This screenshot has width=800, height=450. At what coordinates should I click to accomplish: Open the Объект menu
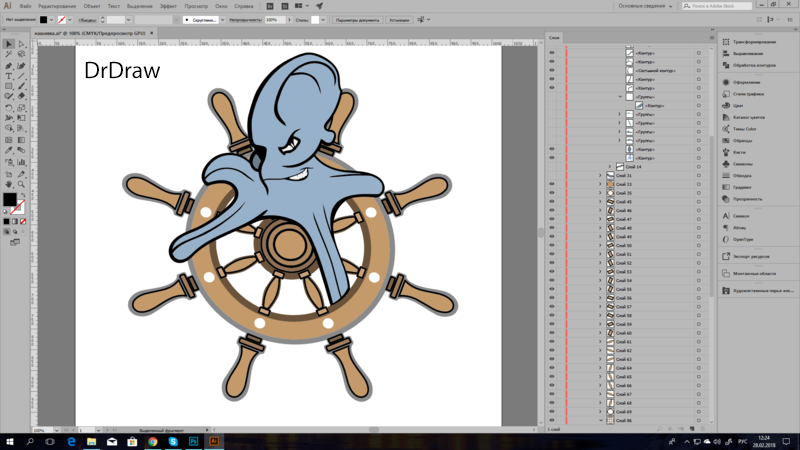tap(92, 6)
